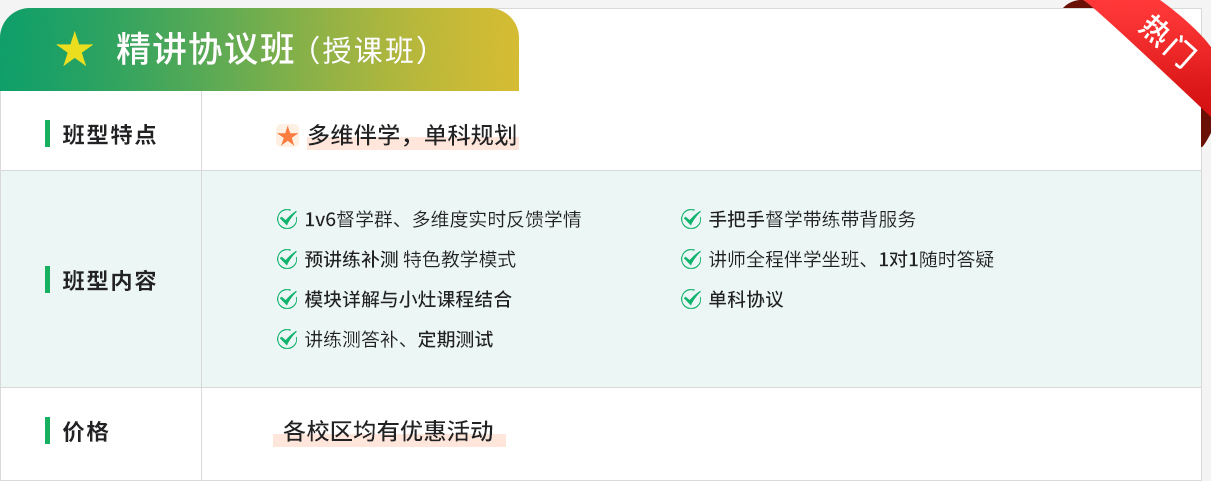Click checkmark icon beside 讲练测答补
Image resolution: width=1211 pixels, height=481 pixels.
287,339
